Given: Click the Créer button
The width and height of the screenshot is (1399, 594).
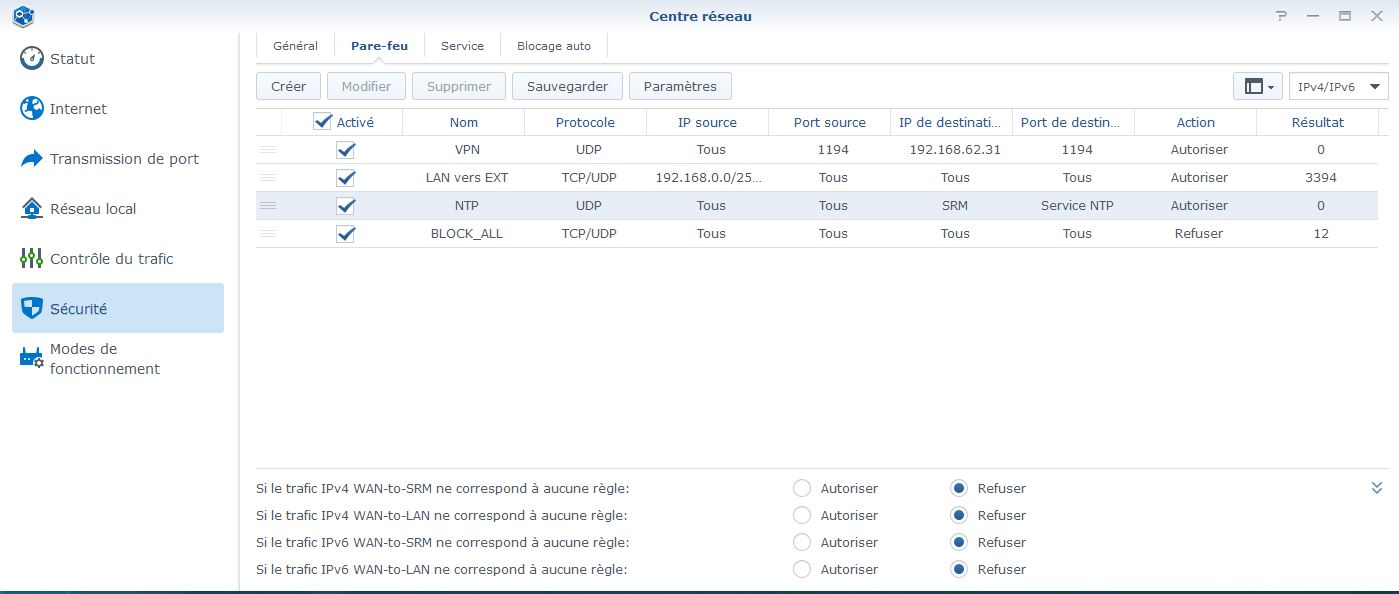Looking at the screenshot, I should [288, 86].
